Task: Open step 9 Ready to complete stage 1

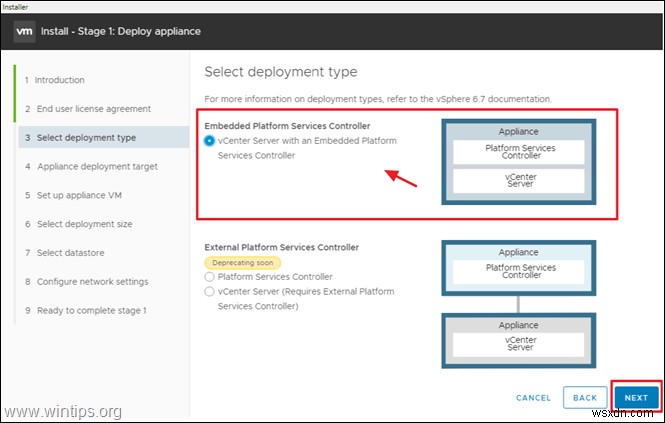Action: [x=86, y=311]
